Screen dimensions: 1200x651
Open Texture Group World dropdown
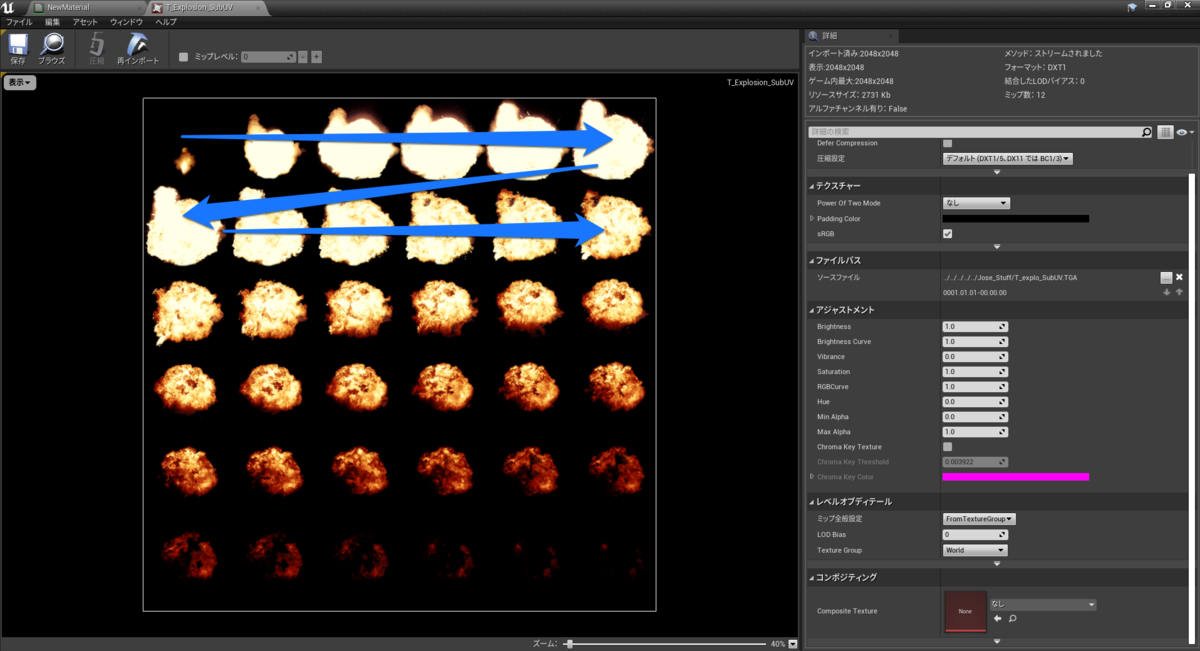click(x=975, y=550)
